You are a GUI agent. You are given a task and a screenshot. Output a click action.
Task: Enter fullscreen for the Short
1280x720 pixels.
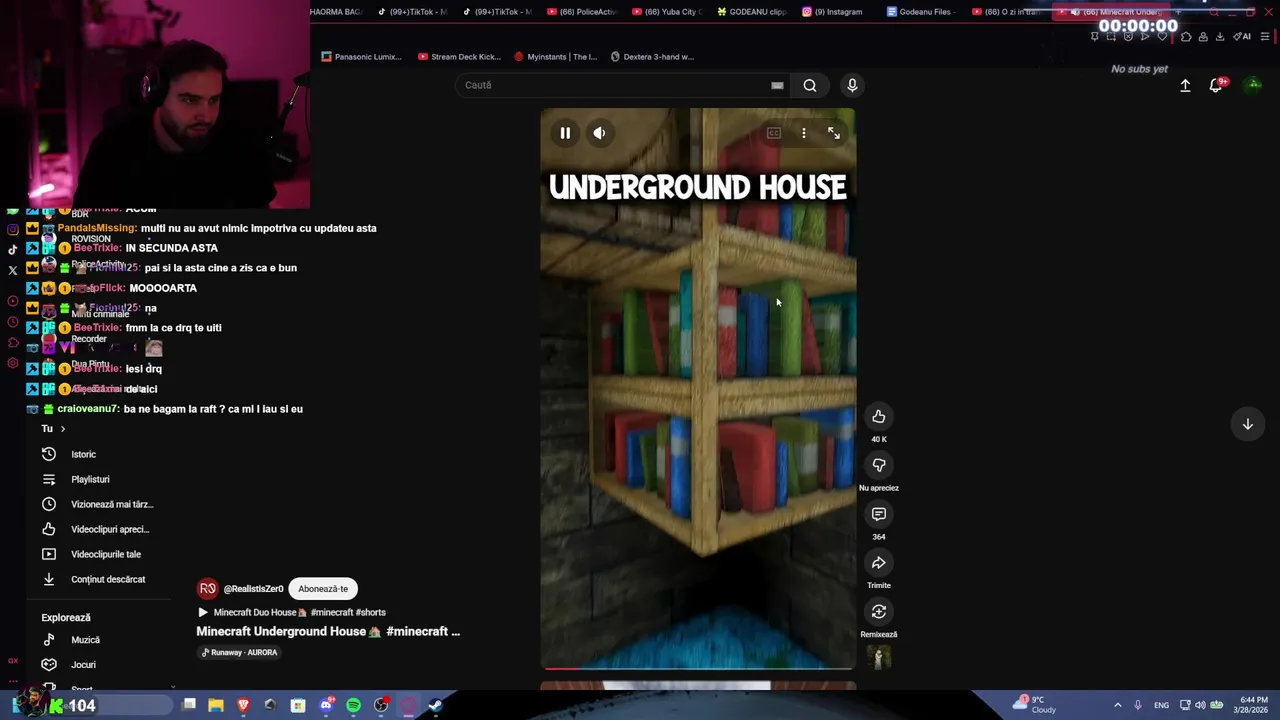834,133
